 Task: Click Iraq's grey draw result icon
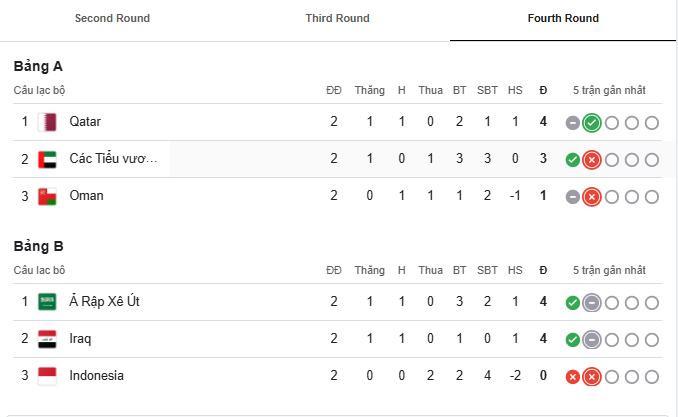point(591,339)
